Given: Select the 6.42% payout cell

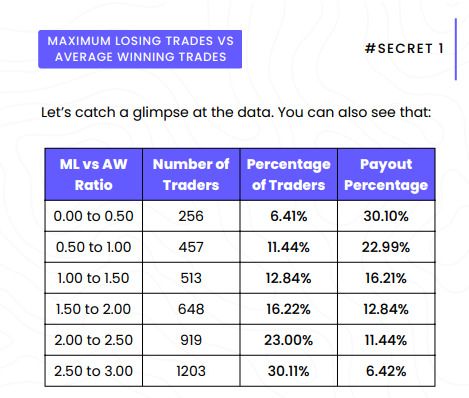Looking at the screenshot, I should (x=386, y=371).
